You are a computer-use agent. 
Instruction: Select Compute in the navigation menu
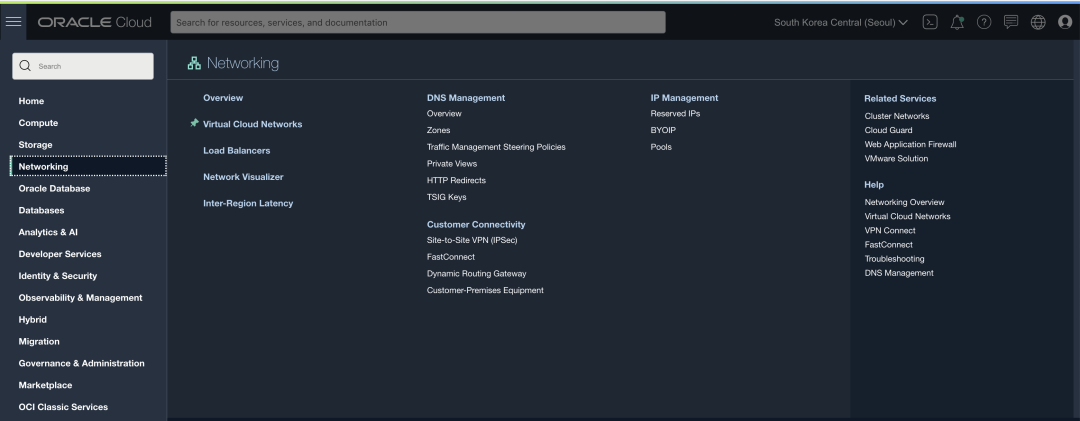(38, 123)
